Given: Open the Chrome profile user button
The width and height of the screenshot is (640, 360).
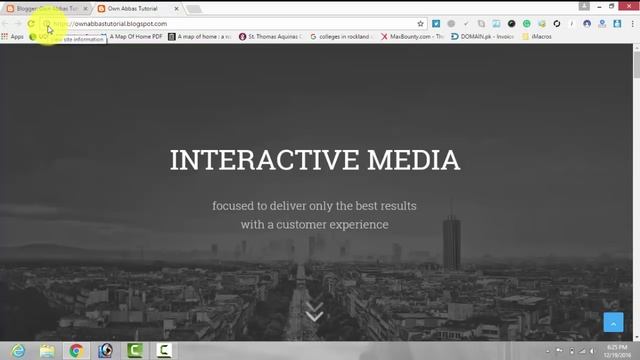Looking at the screenshot, I should tap(584, 6).
